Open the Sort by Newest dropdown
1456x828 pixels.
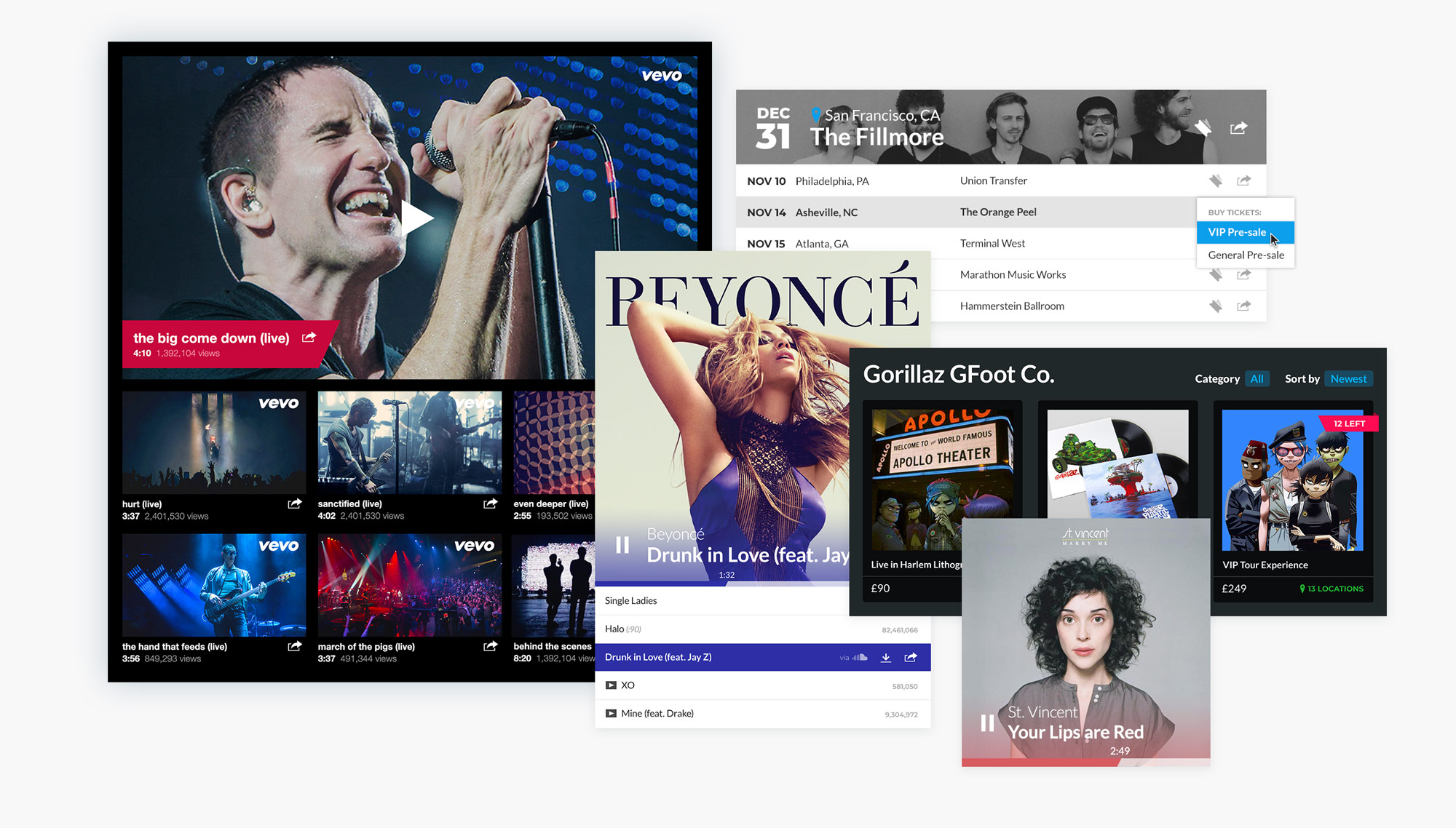click(1348, 378)
